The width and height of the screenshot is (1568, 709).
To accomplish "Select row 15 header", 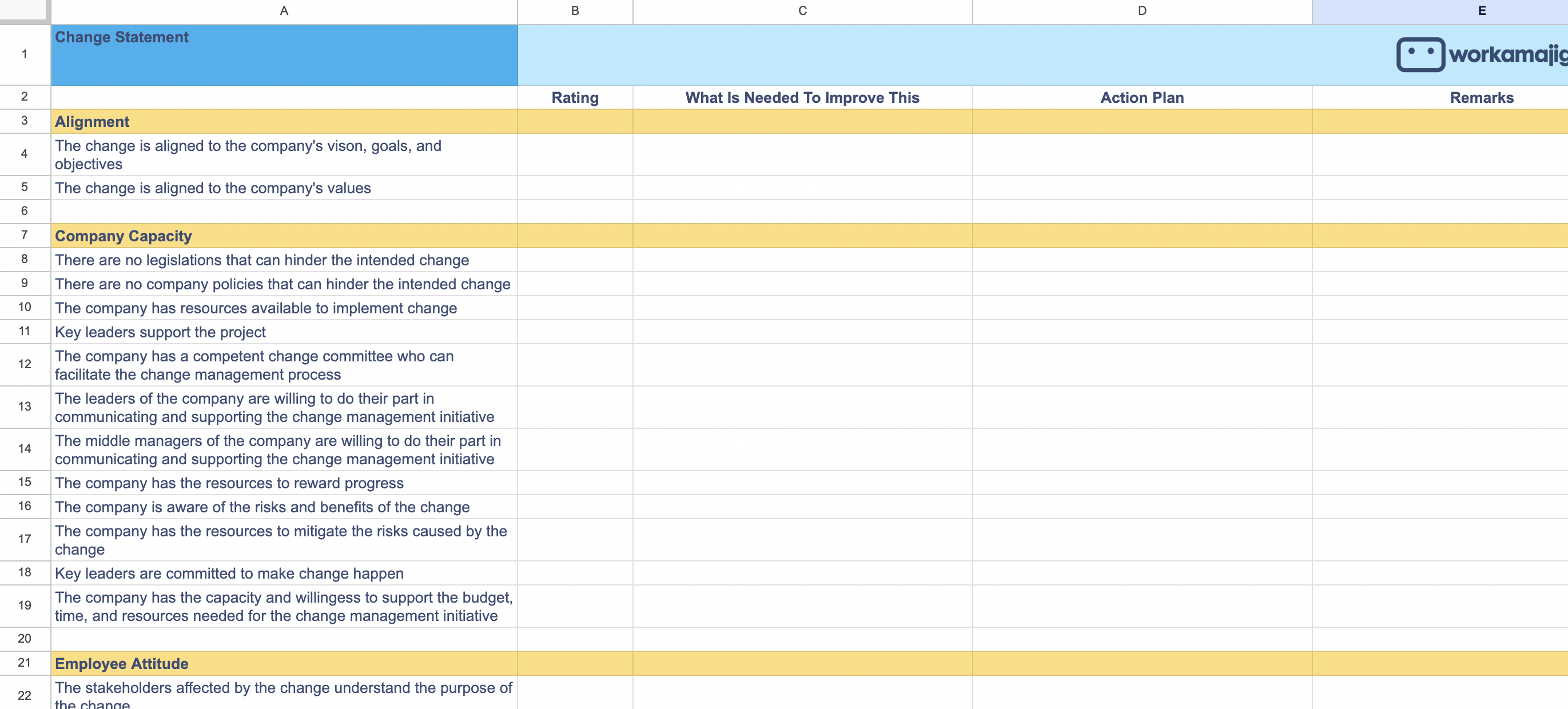I will 25,482.
